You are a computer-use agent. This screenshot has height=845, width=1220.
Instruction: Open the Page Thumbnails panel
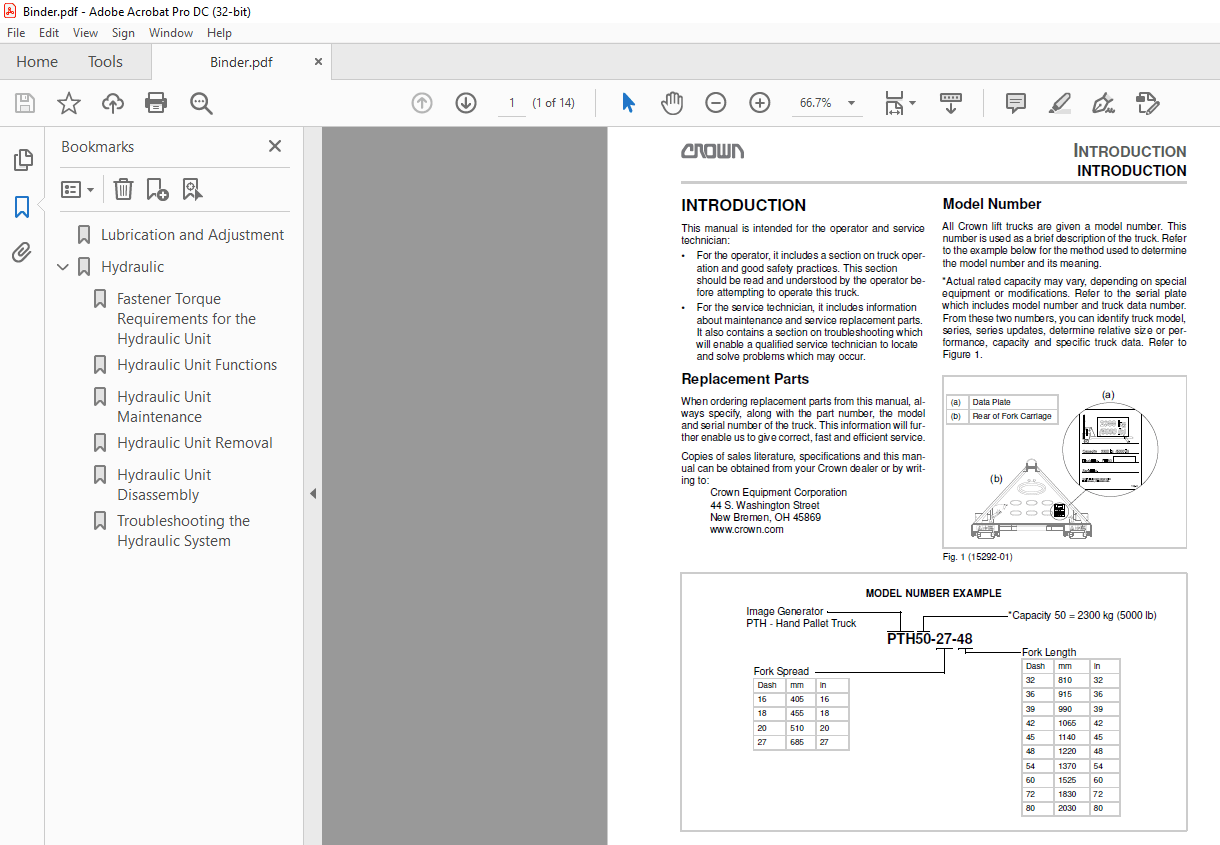[x=23, y=159]
